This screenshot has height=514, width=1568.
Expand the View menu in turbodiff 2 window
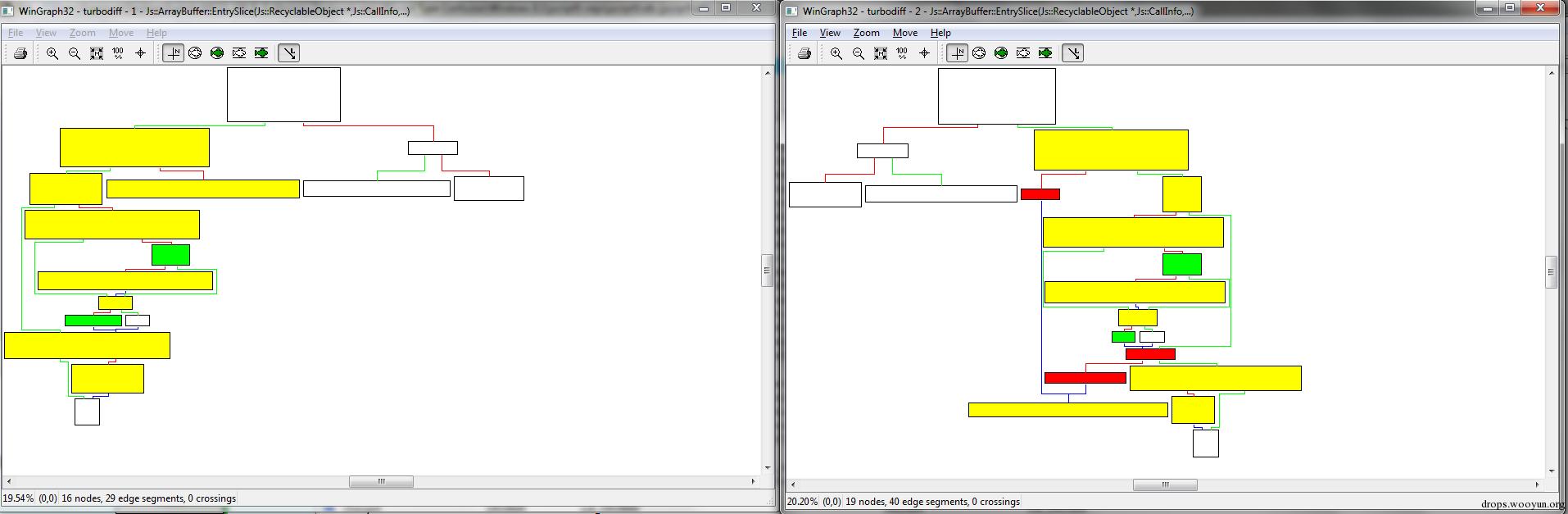click(830, 33)
